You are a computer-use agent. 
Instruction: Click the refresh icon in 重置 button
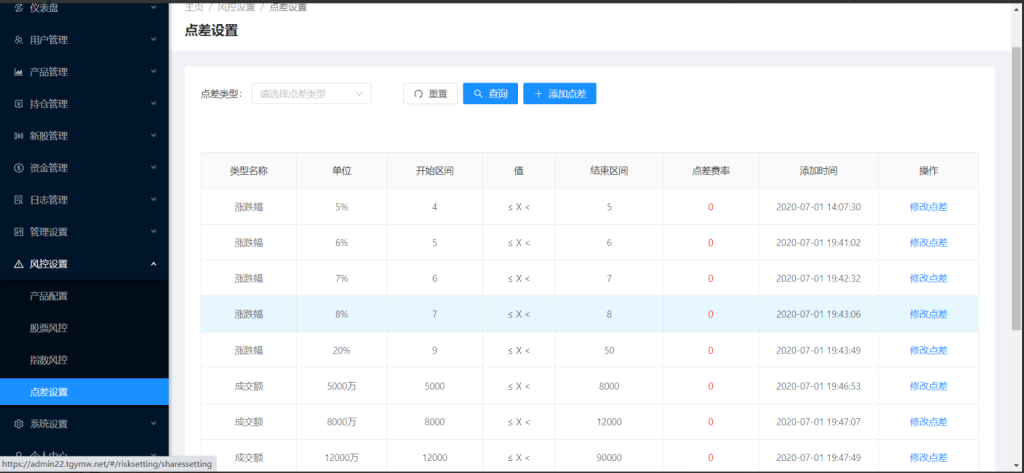click(x=418, y=93)
